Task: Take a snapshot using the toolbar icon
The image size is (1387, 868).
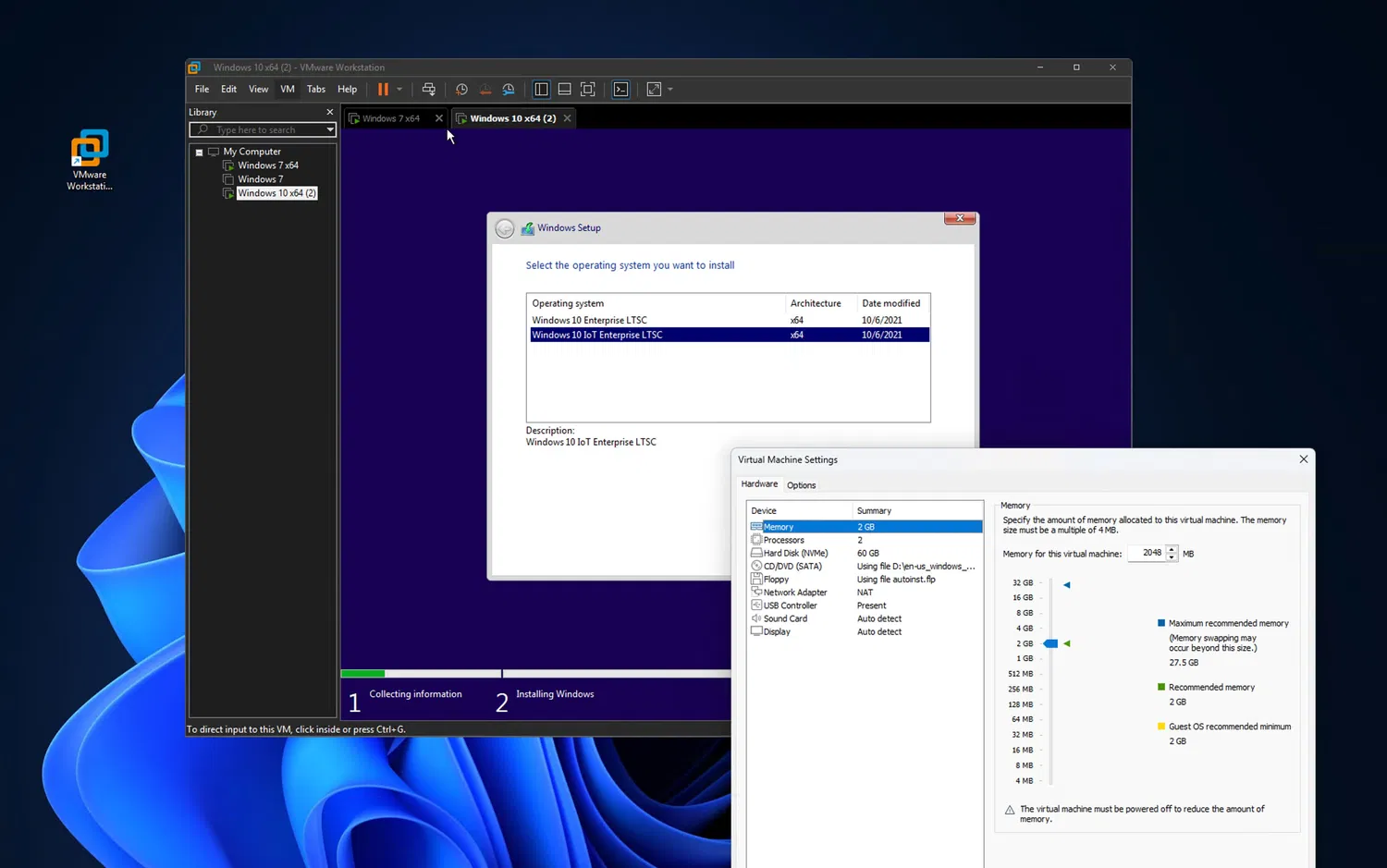Action: pos(461,90)
